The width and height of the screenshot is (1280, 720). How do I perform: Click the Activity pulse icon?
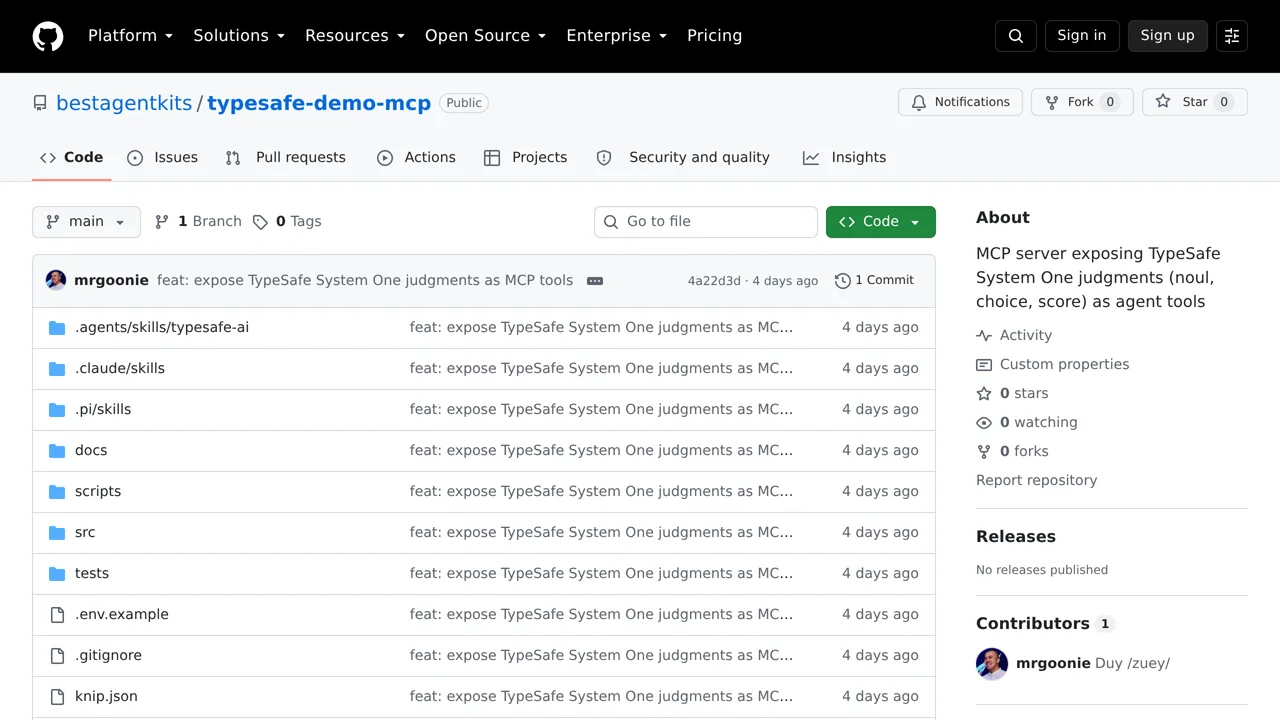984,336
